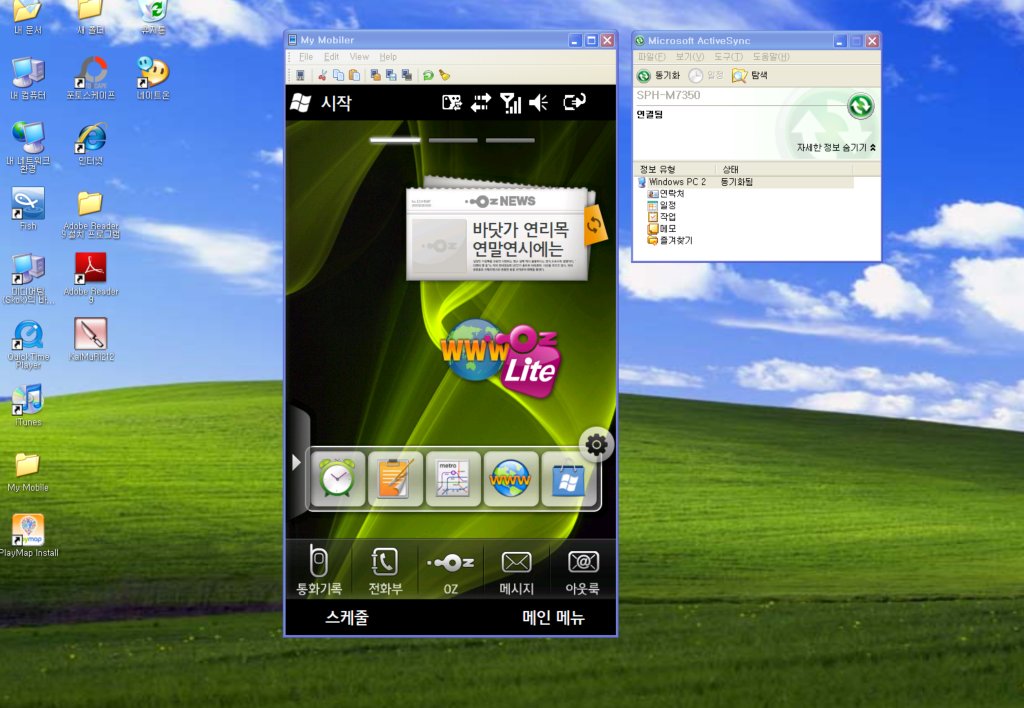Select the third home page indicator bar
Image resolution: width=1024 pixels, height=708 pixels.
pyautogui.click(x=510, y=140)
